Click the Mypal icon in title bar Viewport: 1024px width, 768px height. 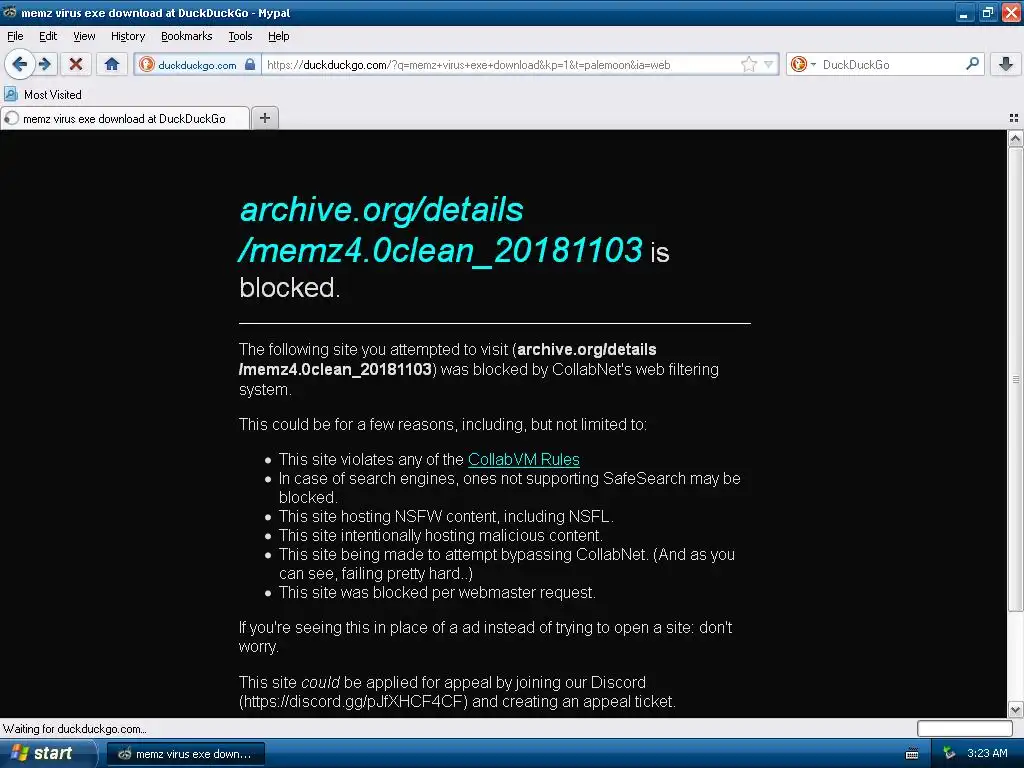(x=10, y=12)
